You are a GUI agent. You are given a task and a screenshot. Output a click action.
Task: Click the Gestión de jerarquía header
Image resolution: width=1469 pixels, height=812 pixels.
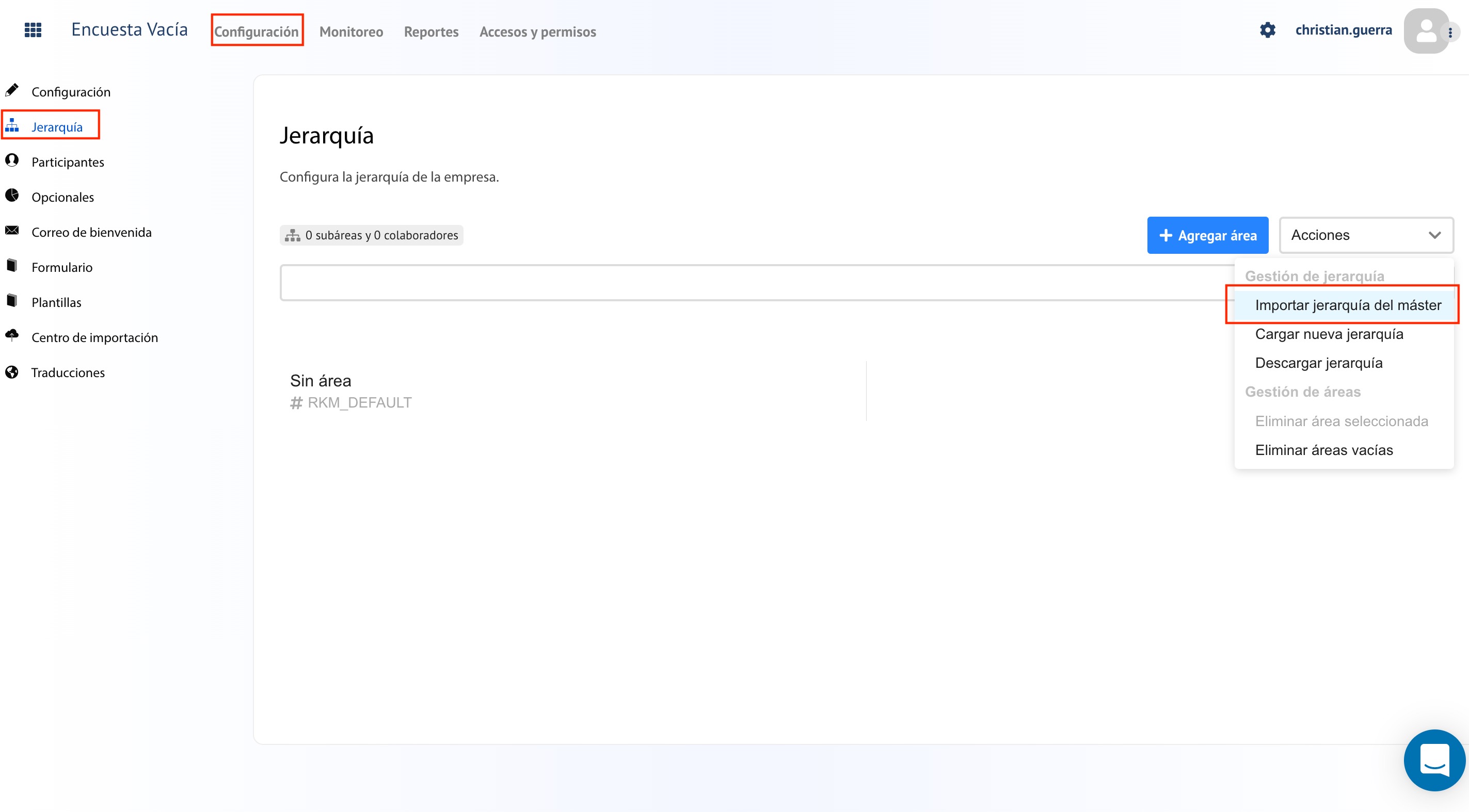(1315, 276)
